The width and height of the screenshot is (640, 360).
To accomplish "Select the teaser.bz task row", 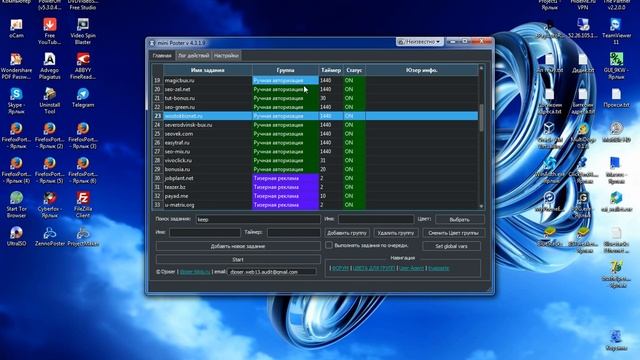I will [320, 187].
